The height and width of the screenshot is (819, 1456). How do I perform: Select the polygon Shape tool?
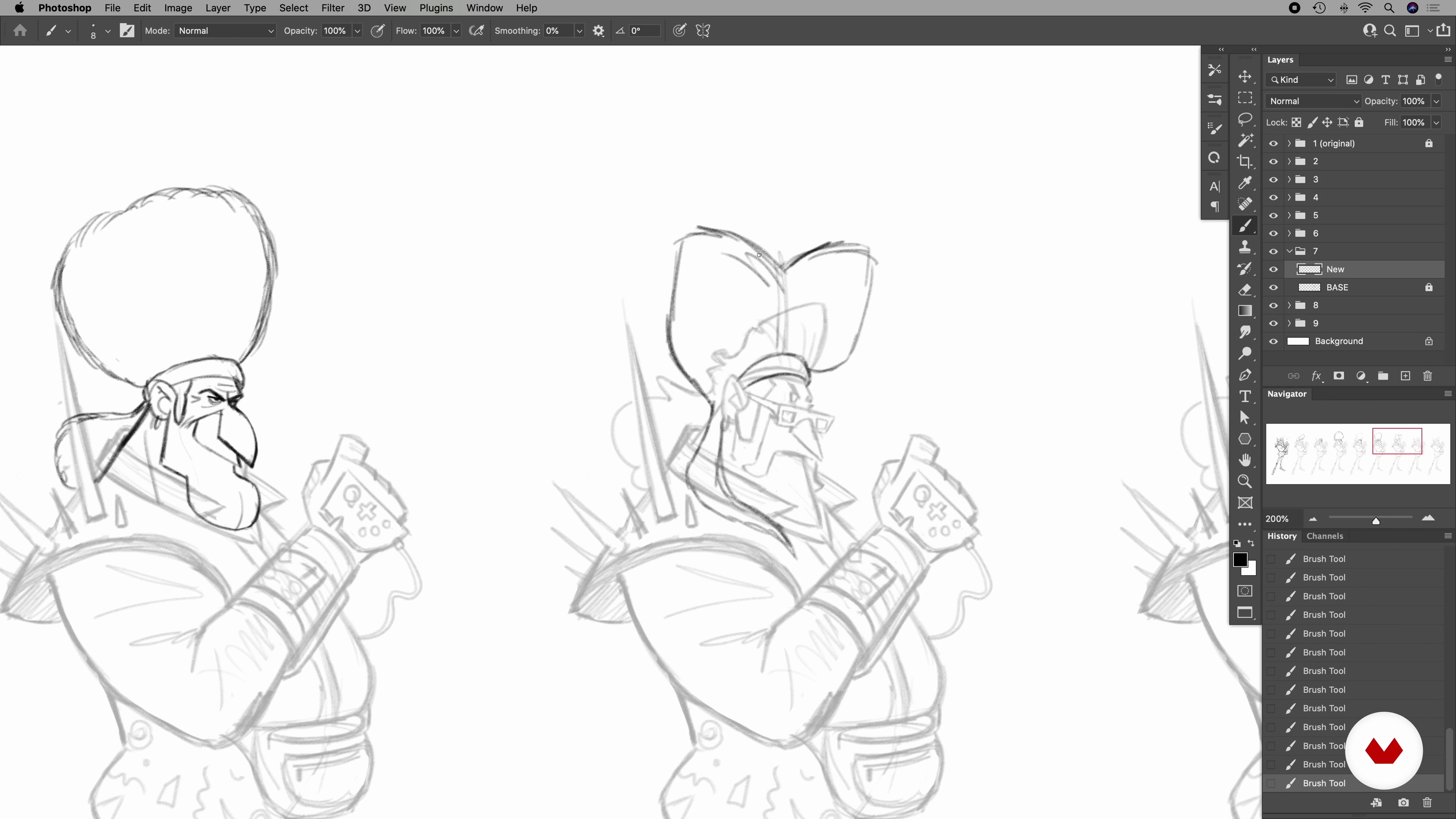coord(1244,439)
